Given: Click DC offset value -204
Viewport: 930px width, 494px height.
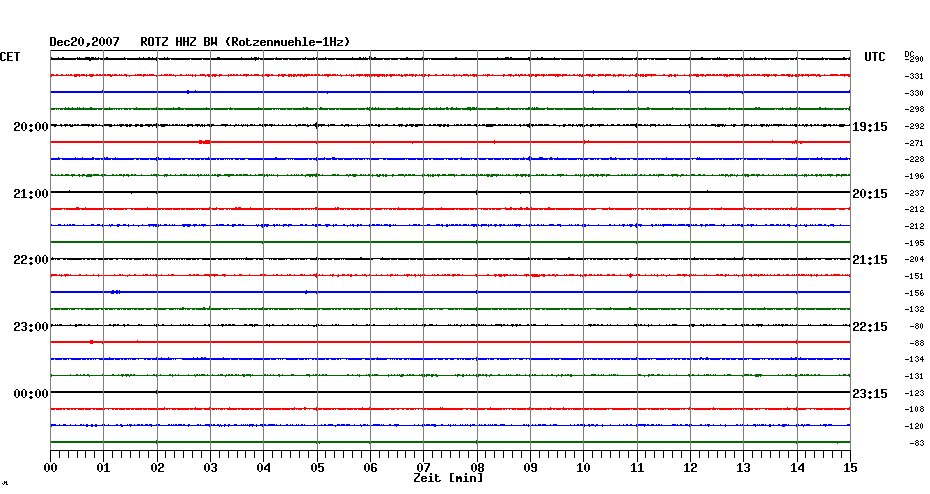Looking at the screenshot, I should pos(914,259).
